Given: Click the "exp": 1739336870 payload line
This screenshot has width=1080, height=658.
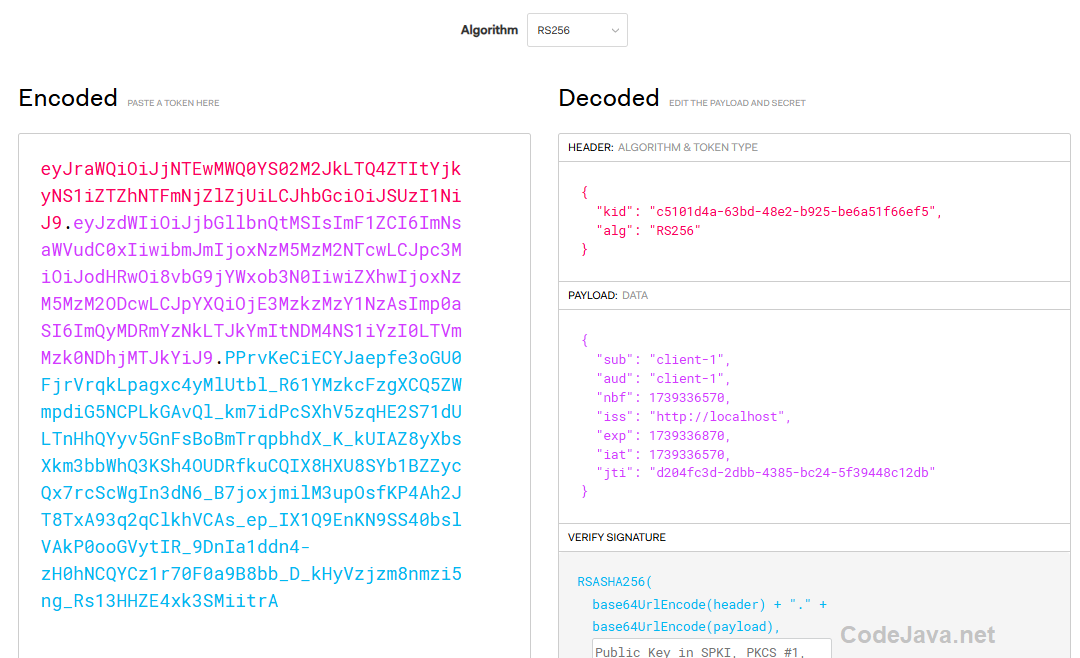Looking at the screenshot, I should 663,436.
